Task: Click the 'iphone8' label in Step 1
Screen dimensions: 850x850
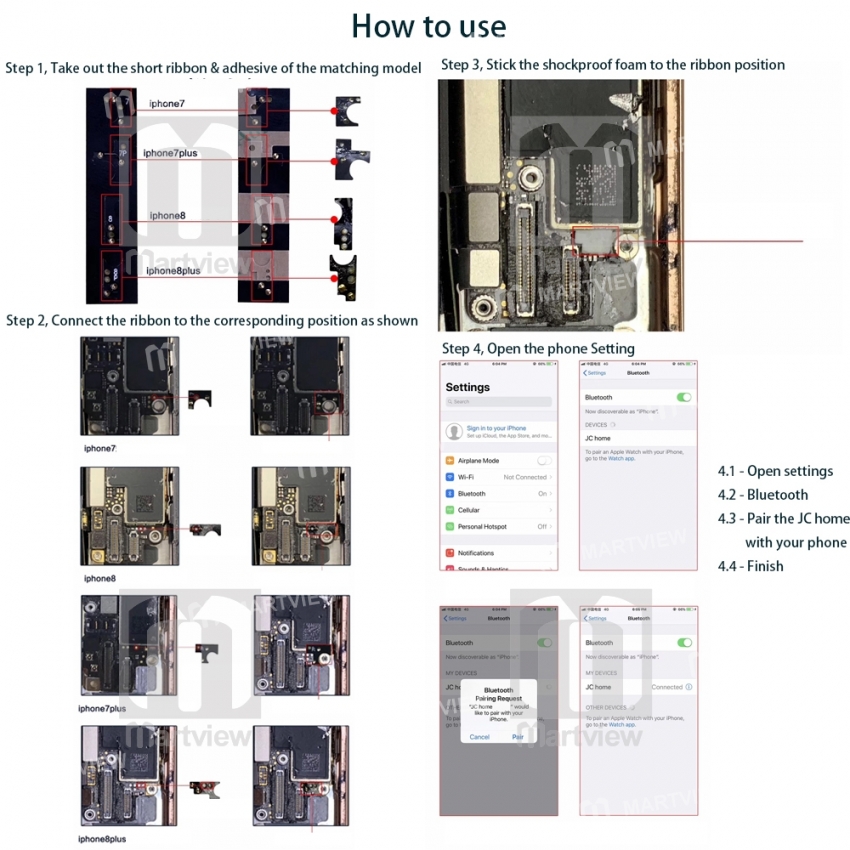Action: (x=168, y=215)
